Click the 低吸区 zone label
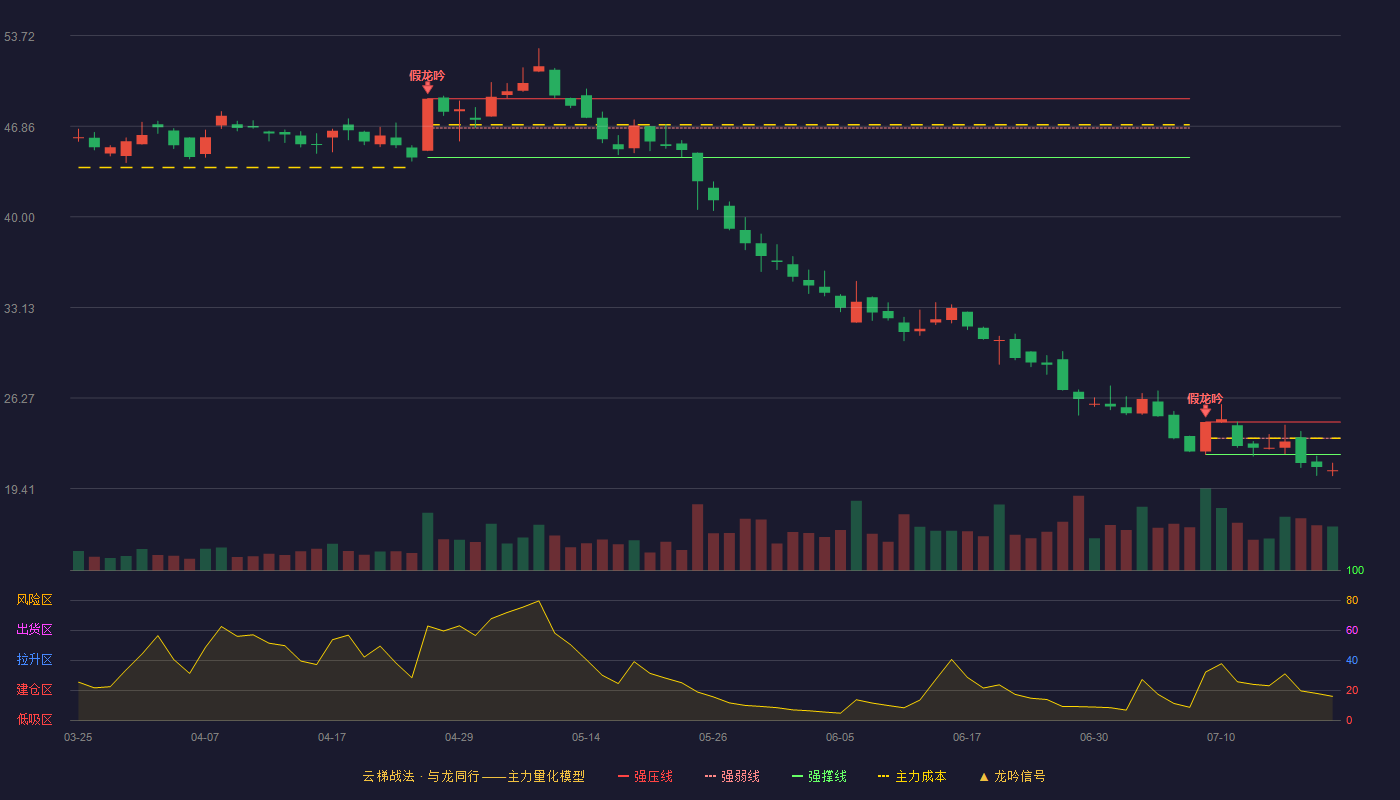The width and height of the screenshot is (1400, 800). pos(34,720)
